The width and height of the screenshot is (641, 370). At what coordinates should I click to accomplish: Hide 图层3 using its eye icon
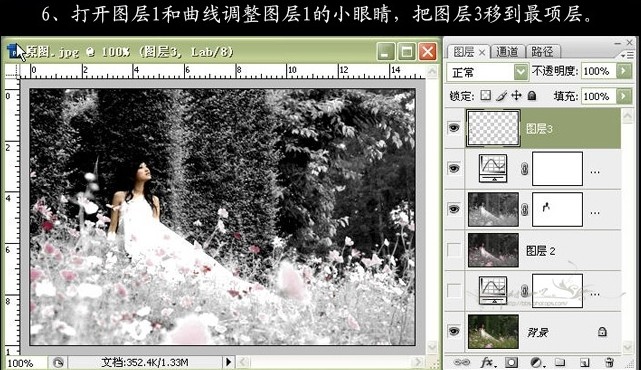(454, 128)
